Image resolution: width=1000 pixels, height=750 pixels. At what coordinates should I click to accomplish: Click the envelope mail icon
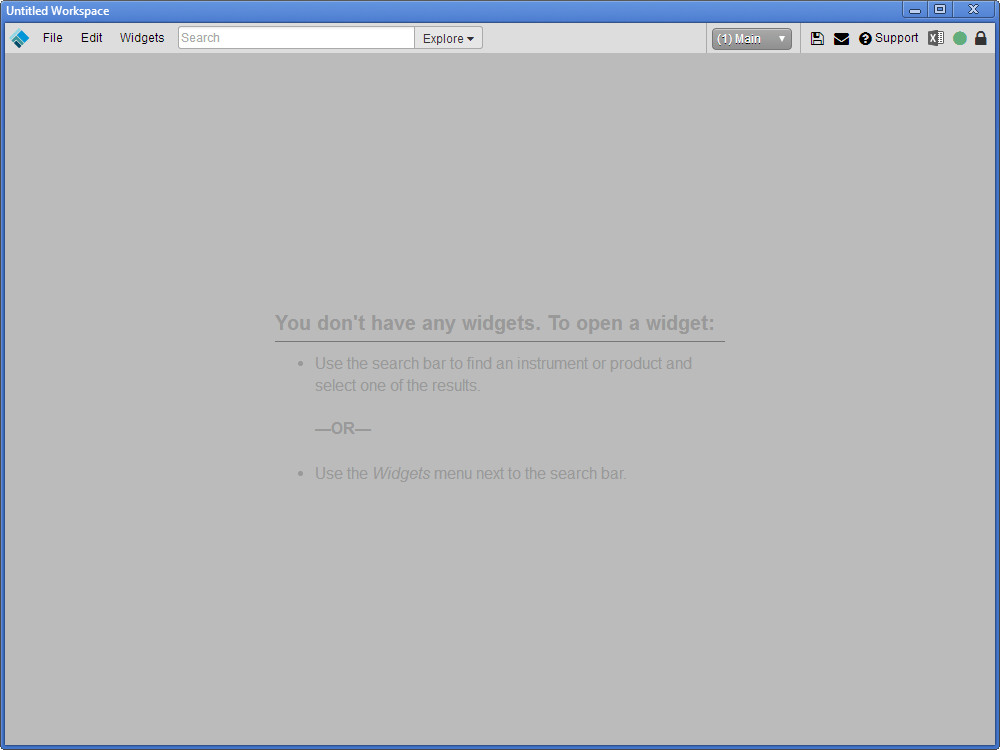[x=841, y=39]
